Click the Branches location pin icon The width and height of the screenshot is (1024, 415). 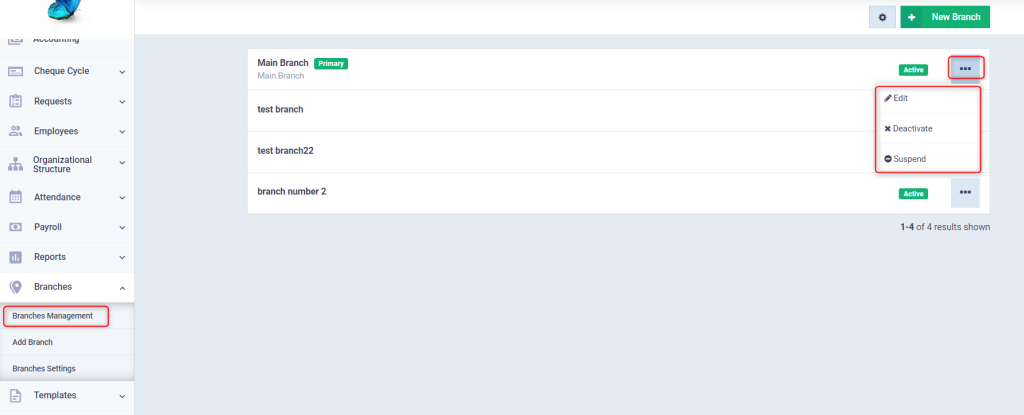tap(16, 287)
